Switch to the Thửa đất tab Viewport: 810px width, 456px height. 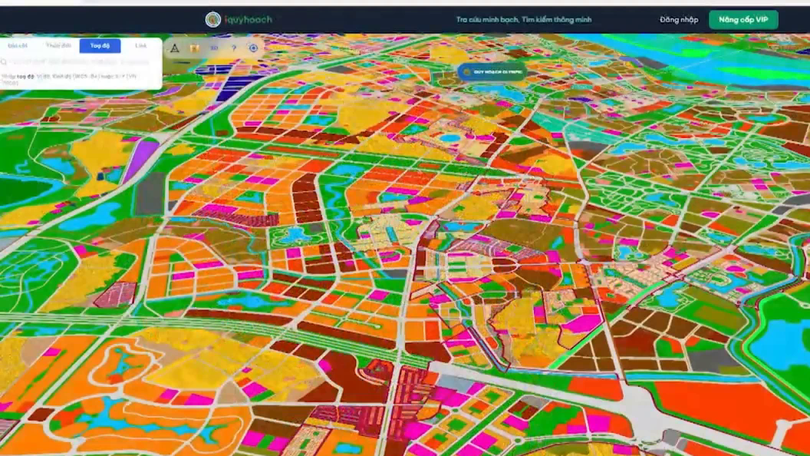click(x=58, y=45)
